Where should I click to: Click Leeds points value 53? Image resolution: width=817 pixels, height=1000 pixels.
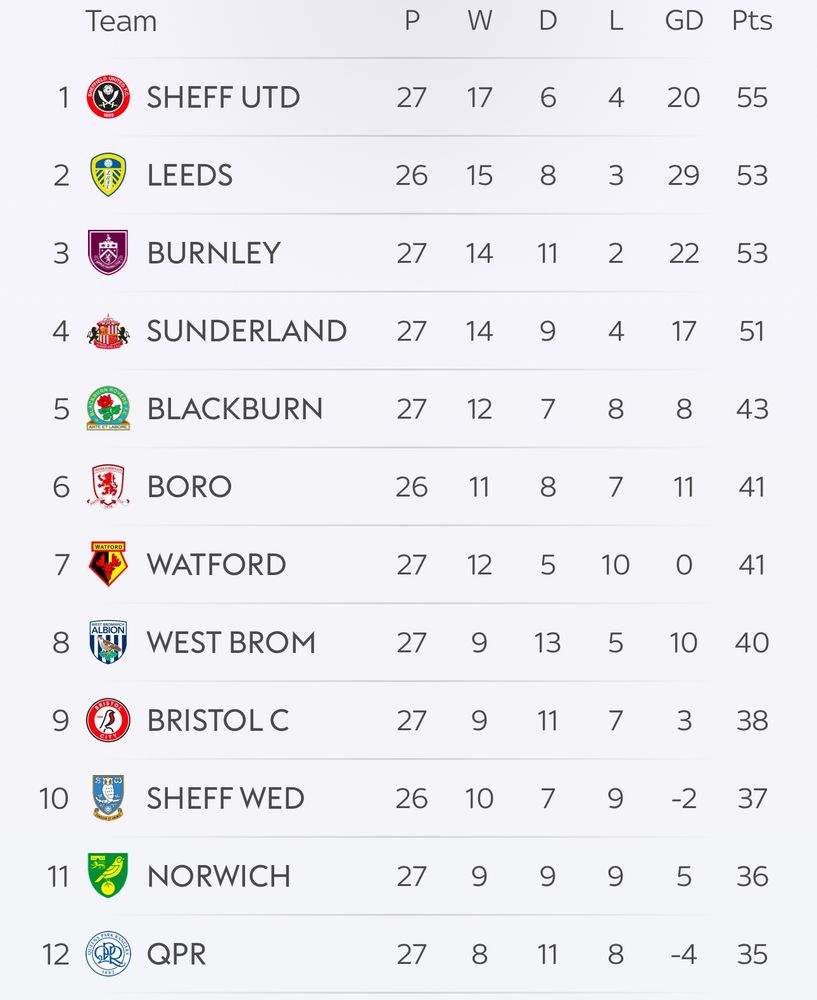(x=752, y=175)
